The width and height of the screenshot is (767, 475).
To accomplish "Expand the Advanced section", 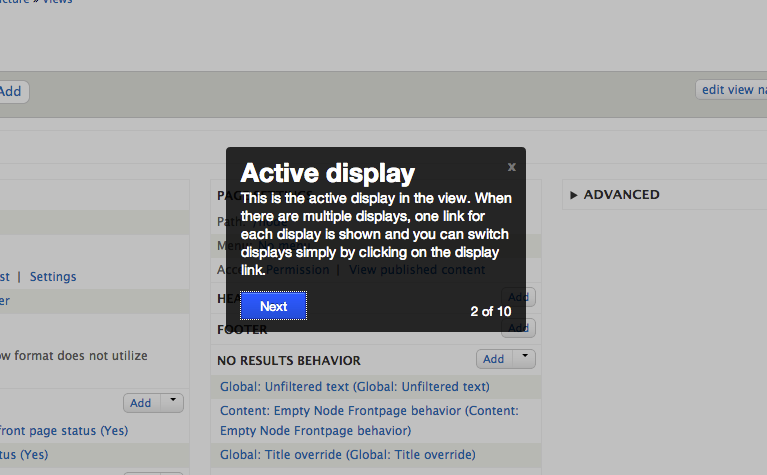I will 615,195.
